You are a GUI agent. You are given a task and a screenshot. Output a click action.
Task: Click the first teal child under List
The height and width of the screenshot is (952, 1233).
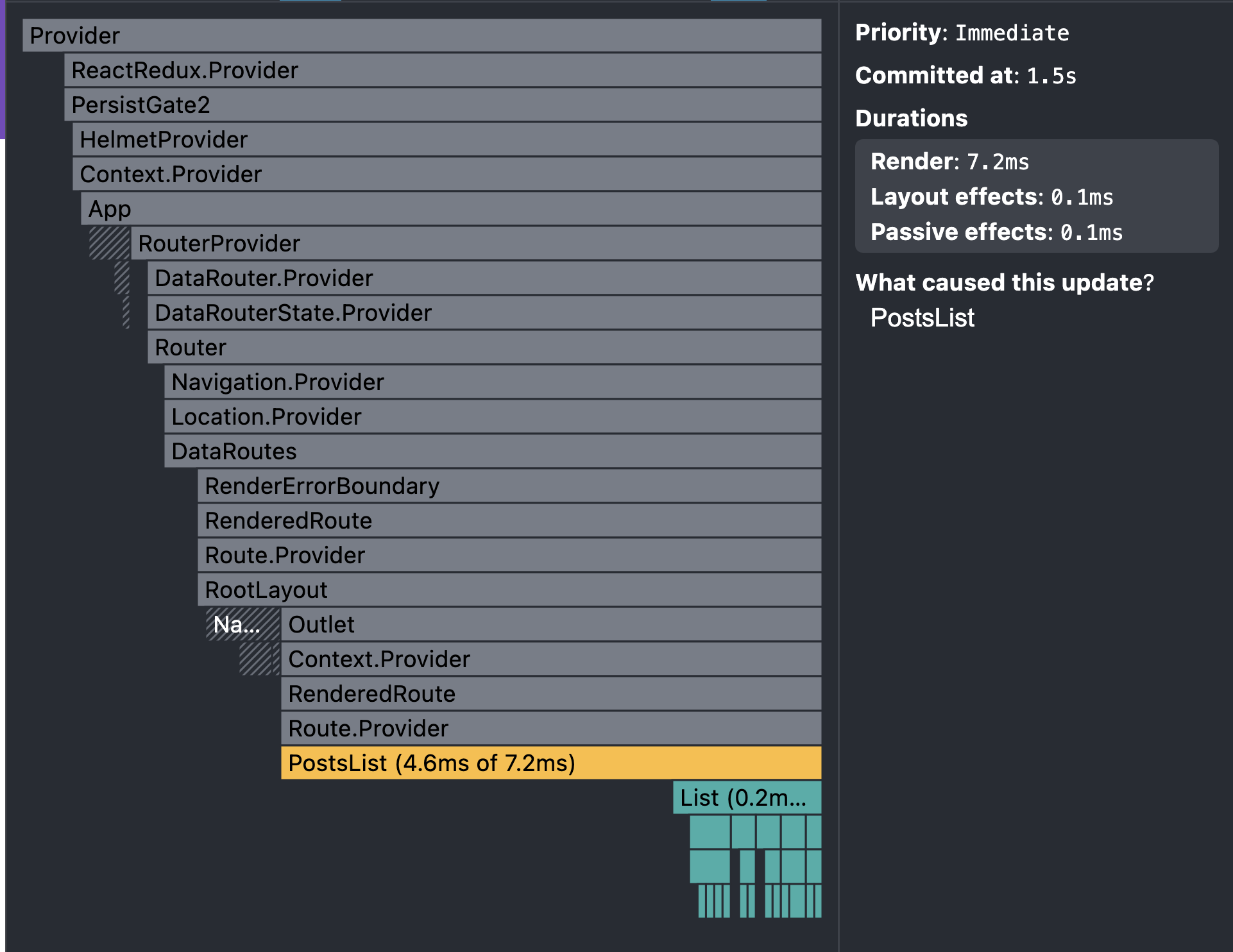pos(710,832)
